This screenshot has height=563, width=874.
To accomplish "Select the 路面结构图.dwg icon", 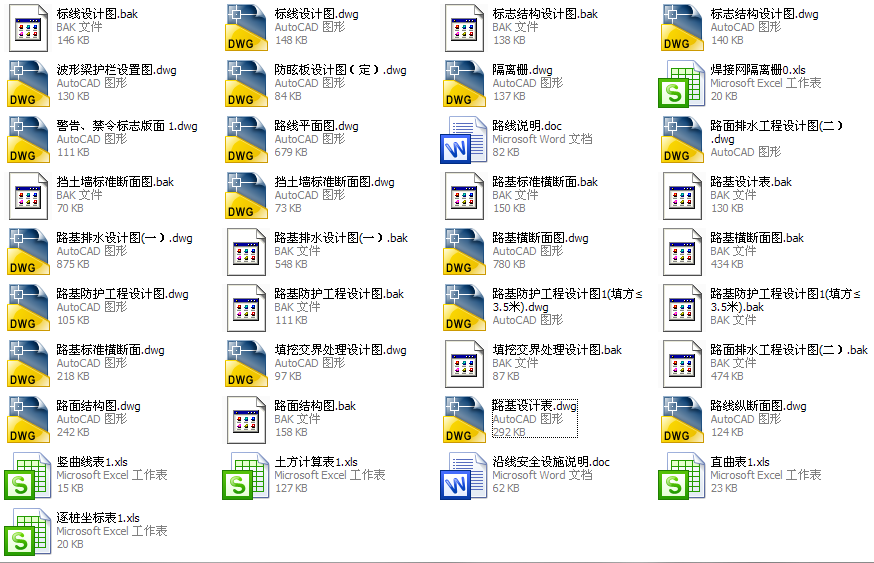I will [28, 420].
